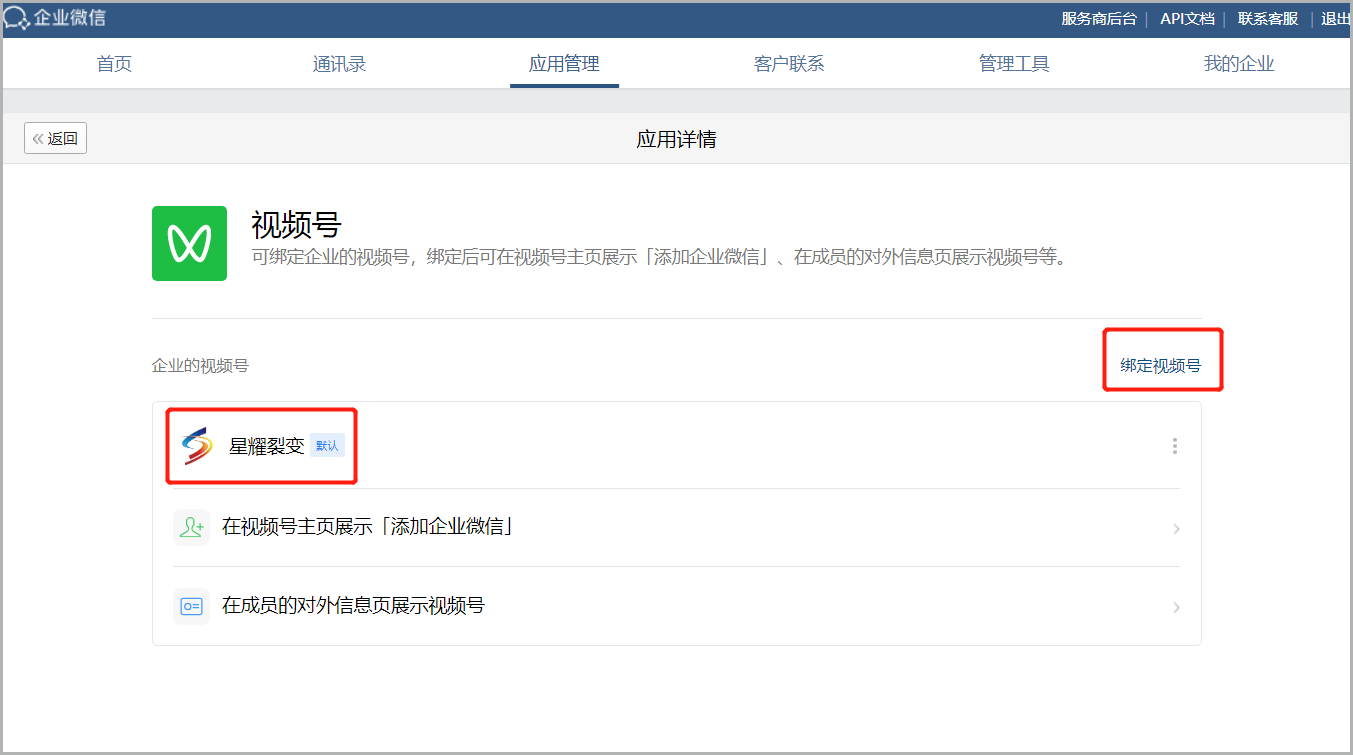The image size is (1353, 755).
Task: Open the 我的企业 tab
Action: tap(1239, 64)
